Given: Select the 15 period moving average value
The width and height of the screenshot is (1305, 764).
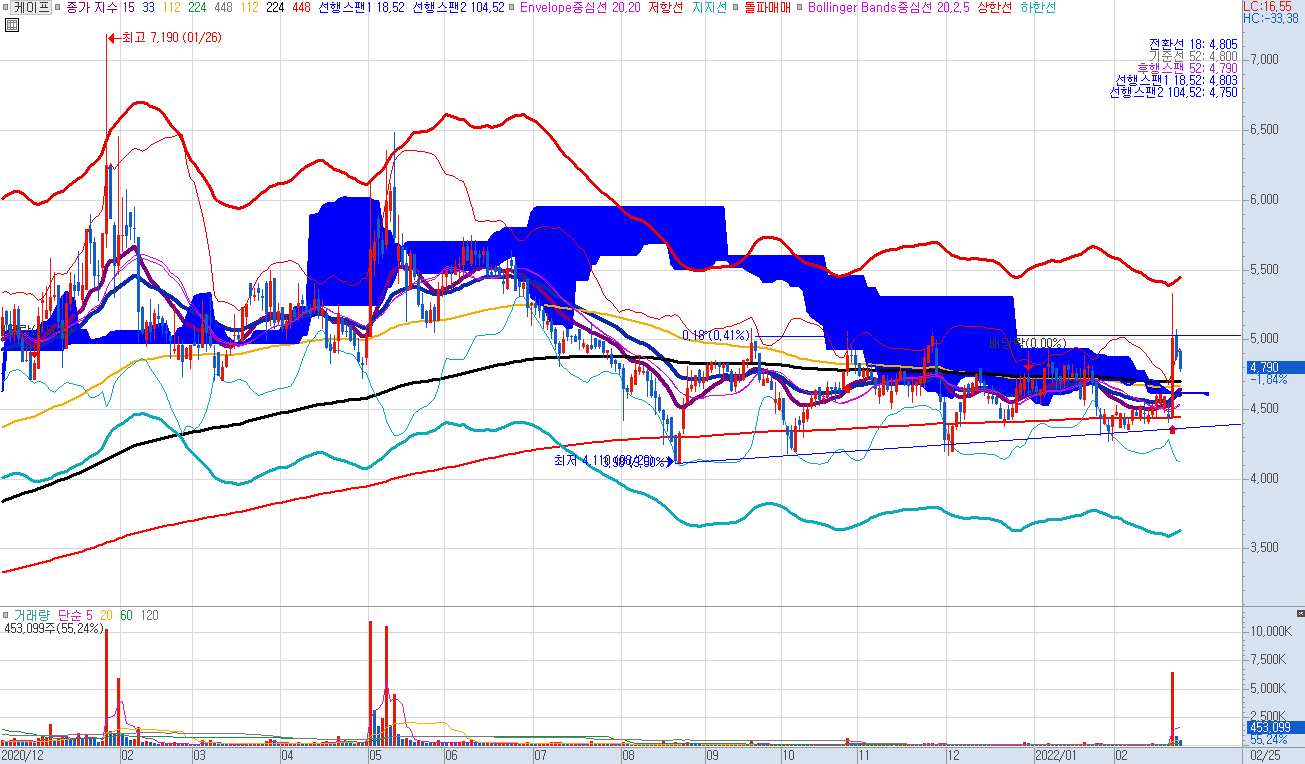Looking at the screenshot, I should click(128, 7).
